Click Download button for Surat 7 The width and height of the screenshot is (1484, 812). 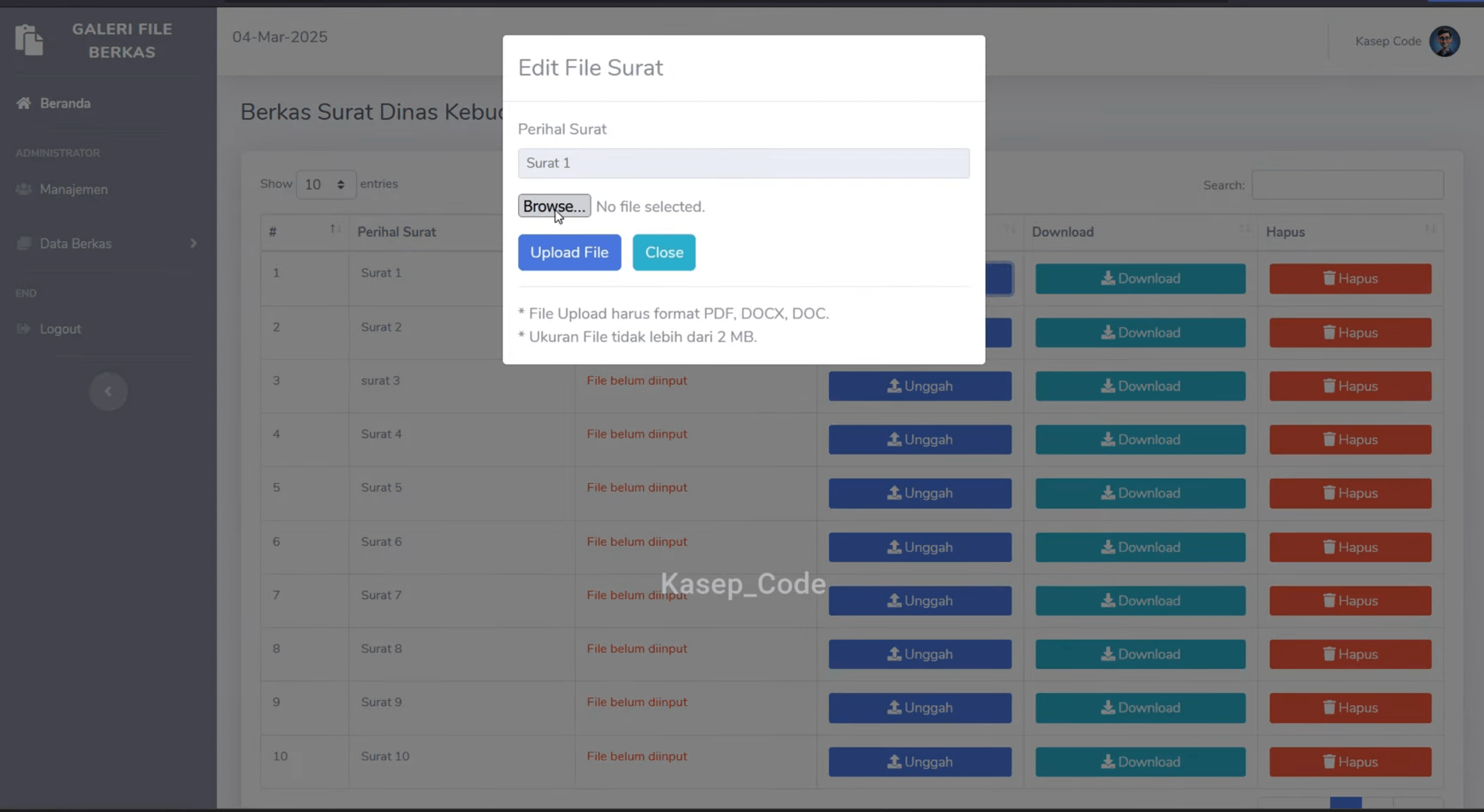tap(1140, 601)
